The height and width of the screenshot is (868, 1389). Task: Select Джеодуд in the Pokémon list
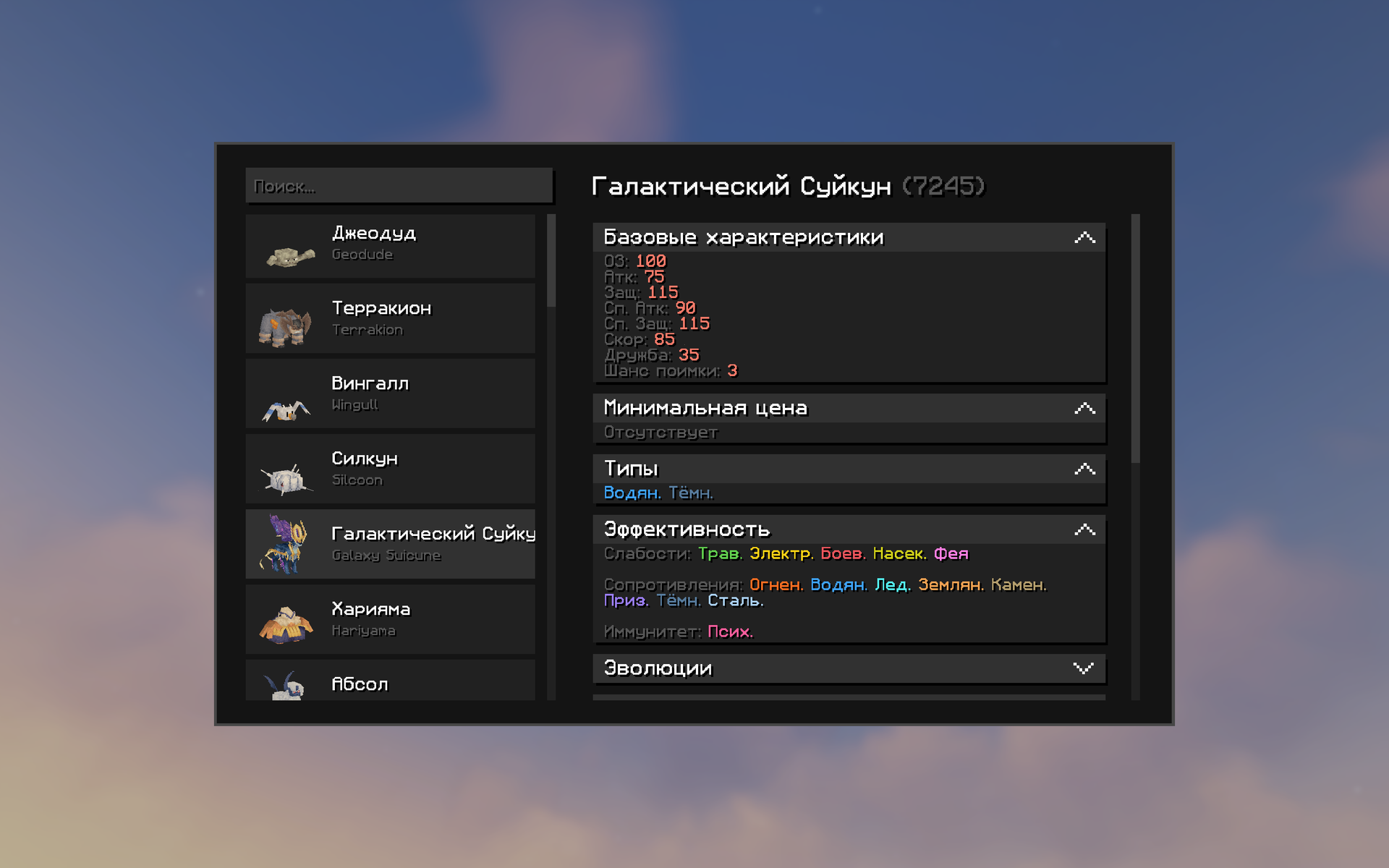click(391, 246)
